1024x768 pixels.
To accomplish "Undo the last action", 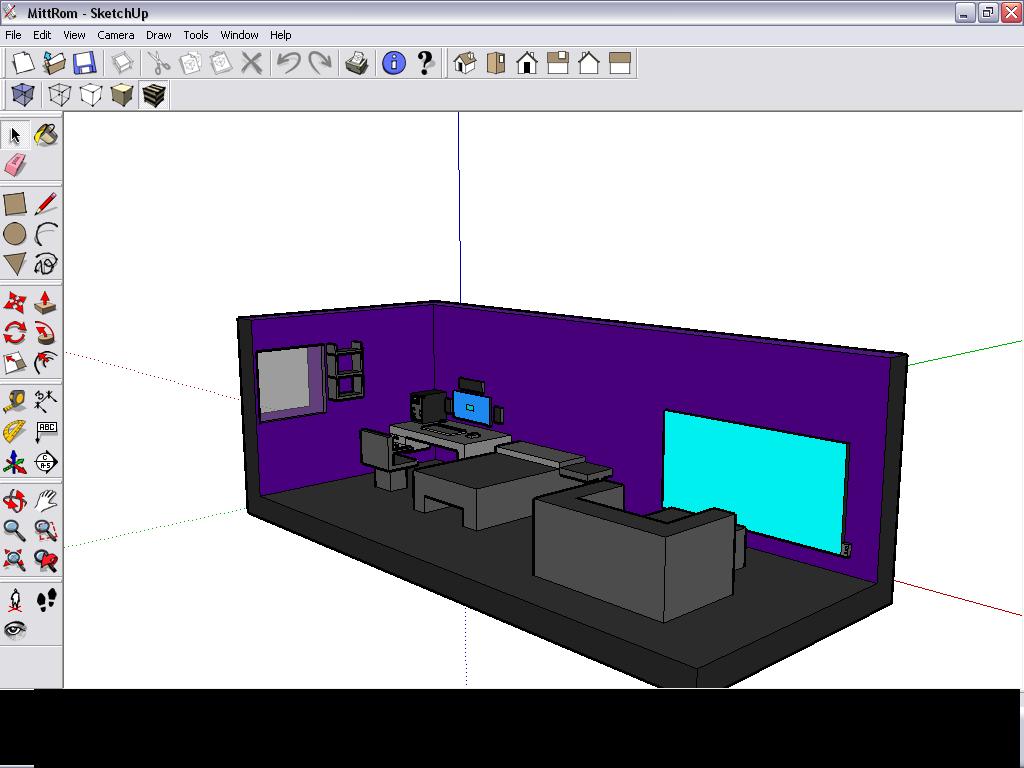I will [289, 63].
